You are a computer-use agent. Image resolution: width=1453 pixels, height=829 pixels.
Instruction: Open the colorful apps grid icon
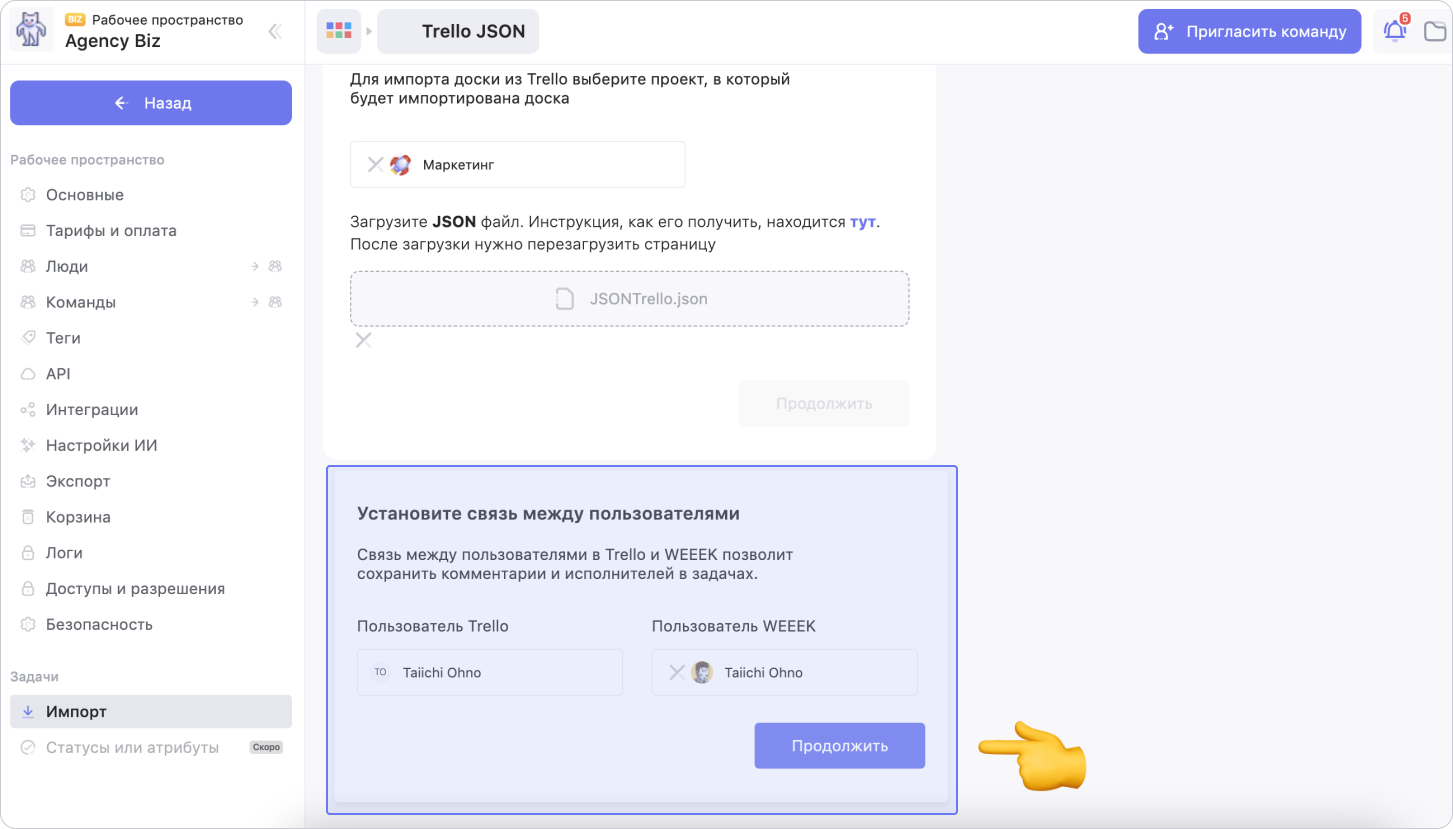coord(339,31)
